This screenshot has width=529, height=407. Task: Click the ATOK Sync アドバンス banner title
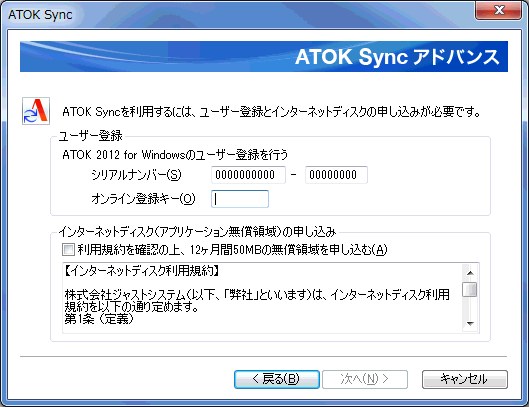(397, 57)
